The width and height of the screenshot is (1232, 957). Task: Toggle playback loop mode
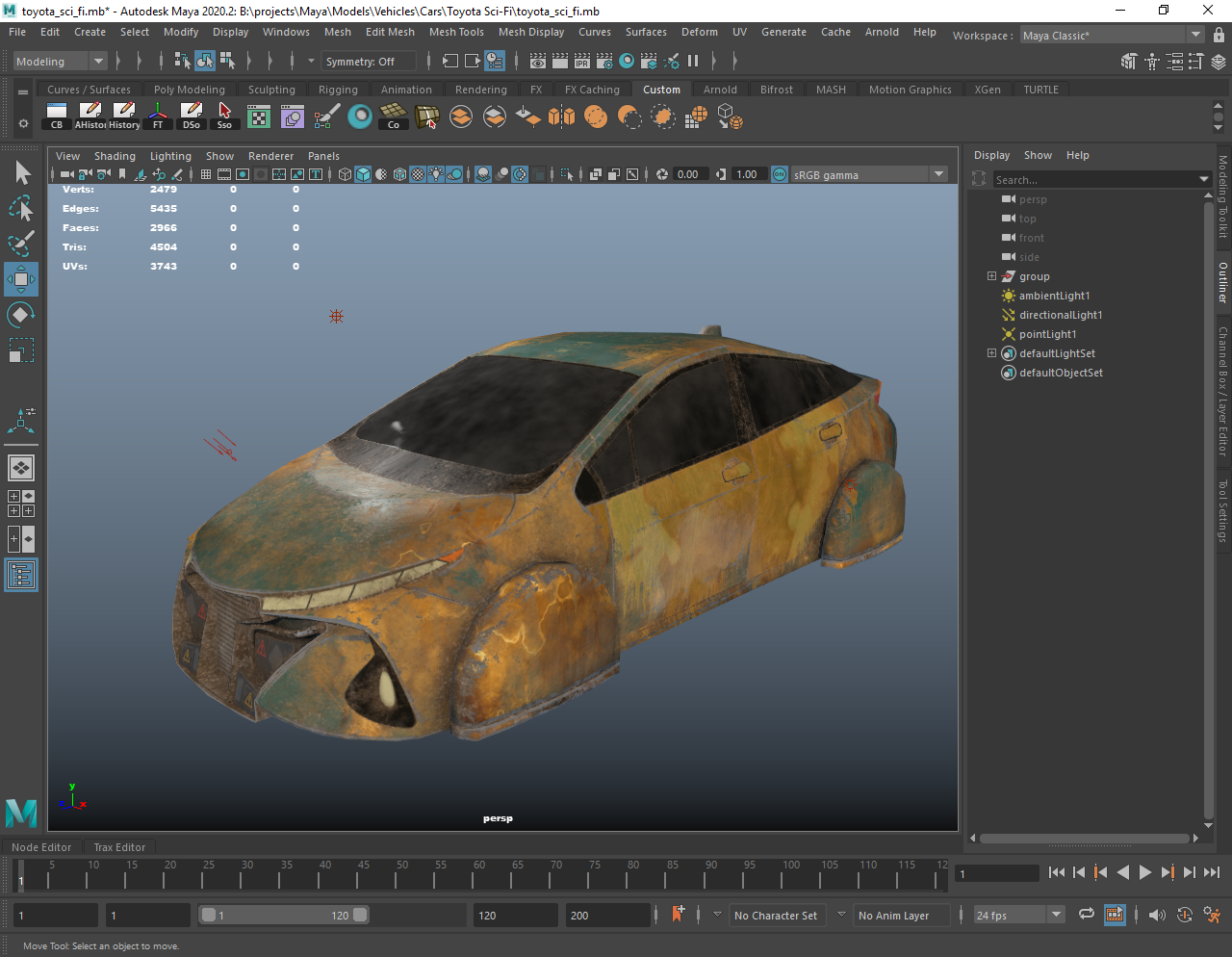1086,915
